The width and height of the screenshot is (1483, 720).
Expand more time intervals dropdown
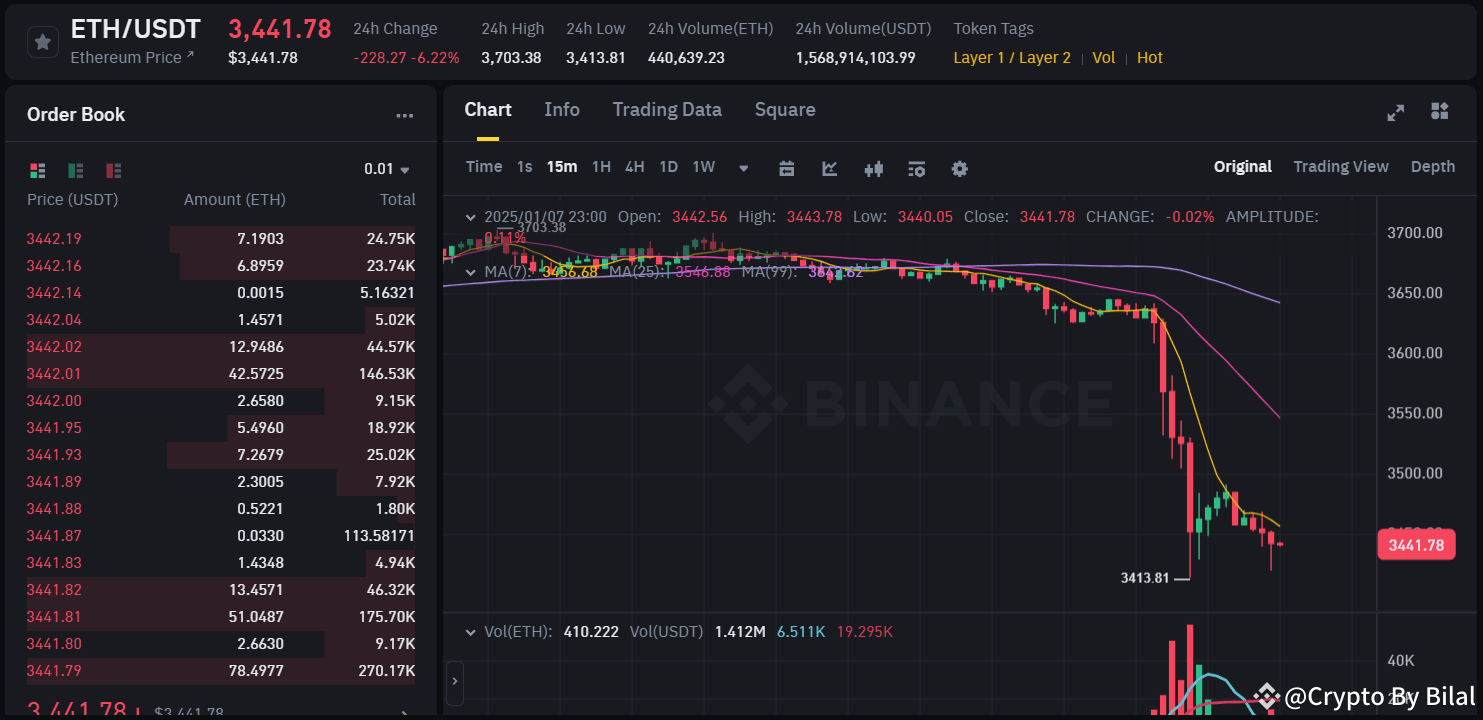tap(743, 168)
